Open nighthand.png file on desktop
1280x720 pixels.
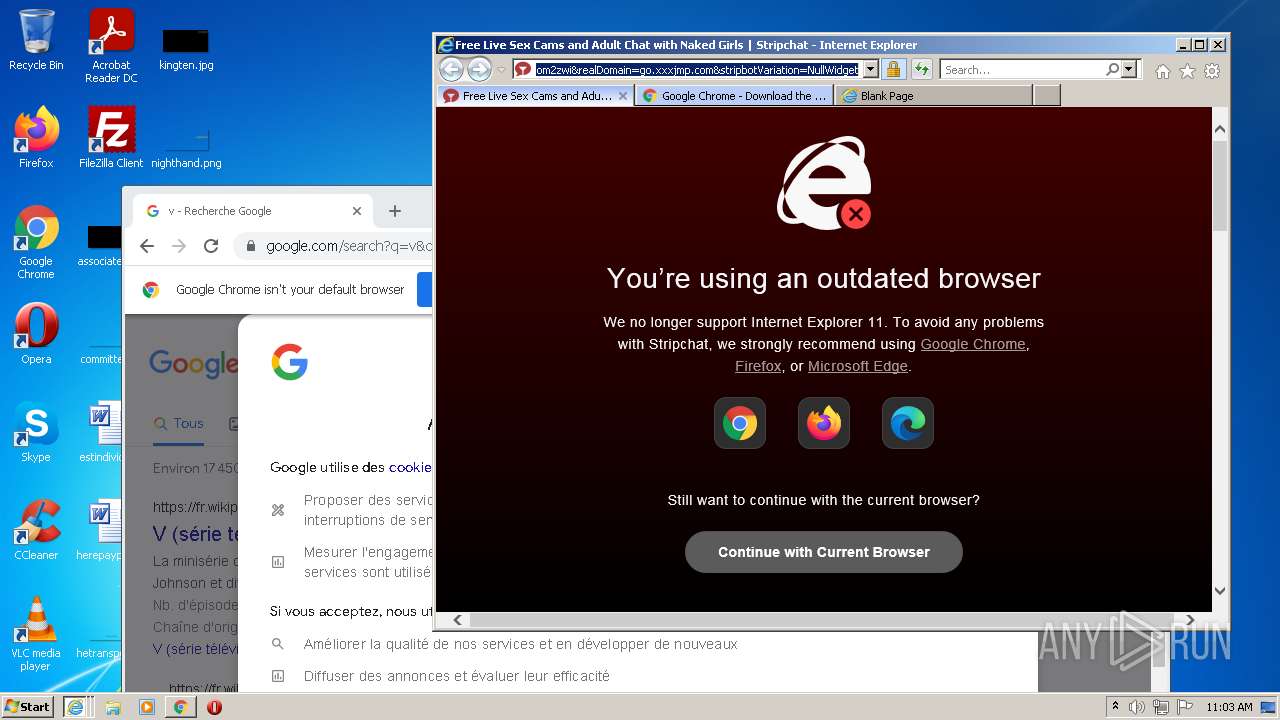(x=186, y=148)
